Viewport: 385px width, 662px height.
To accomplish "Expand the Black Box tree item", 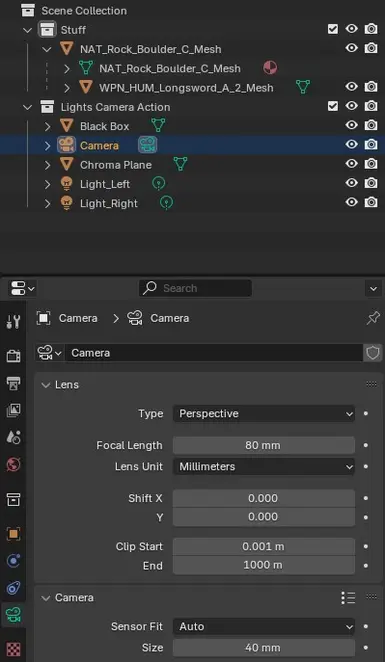I will click(x=47, y=126).
